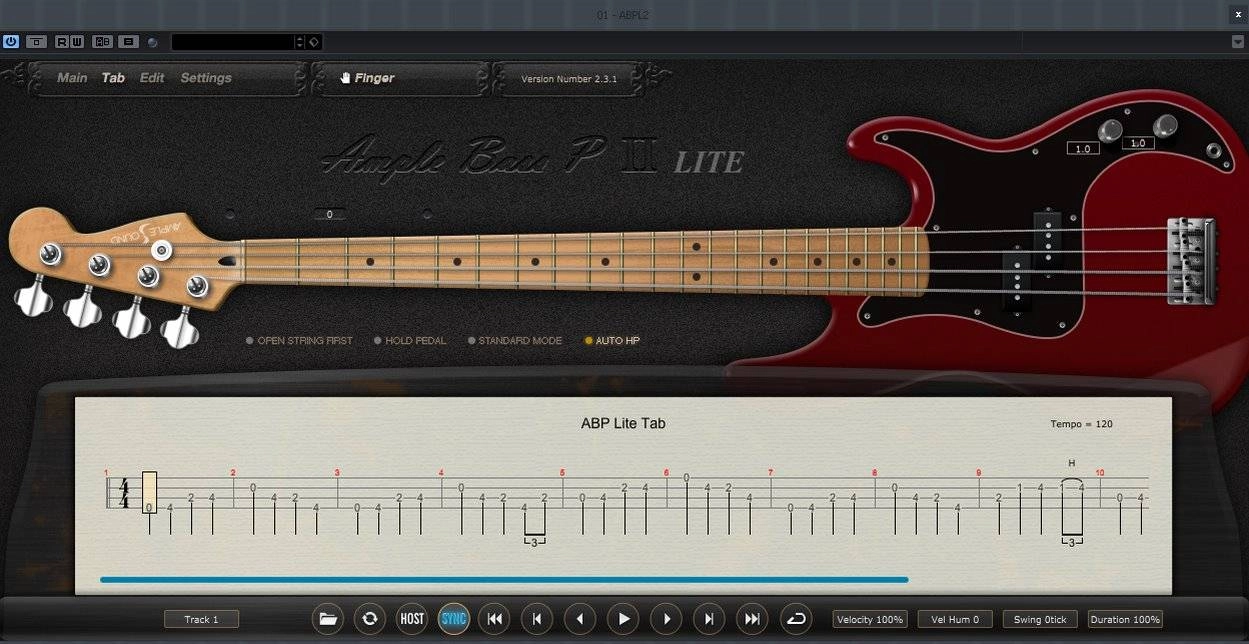Viewport: 1249px width, 644px height.
Task: Click the Velocity 100% field
Action: [870, 619]
